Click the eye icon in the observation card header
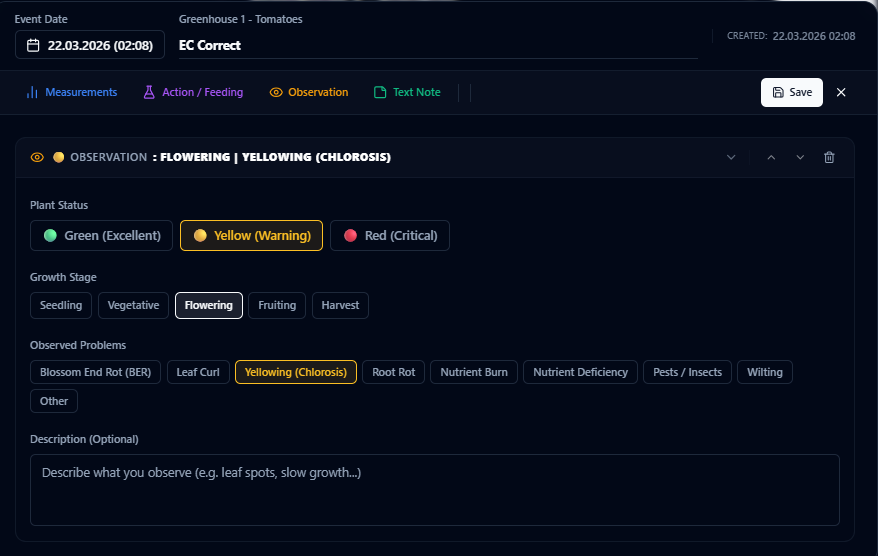The width and height of the screenshot is (878, 556). 37,157
